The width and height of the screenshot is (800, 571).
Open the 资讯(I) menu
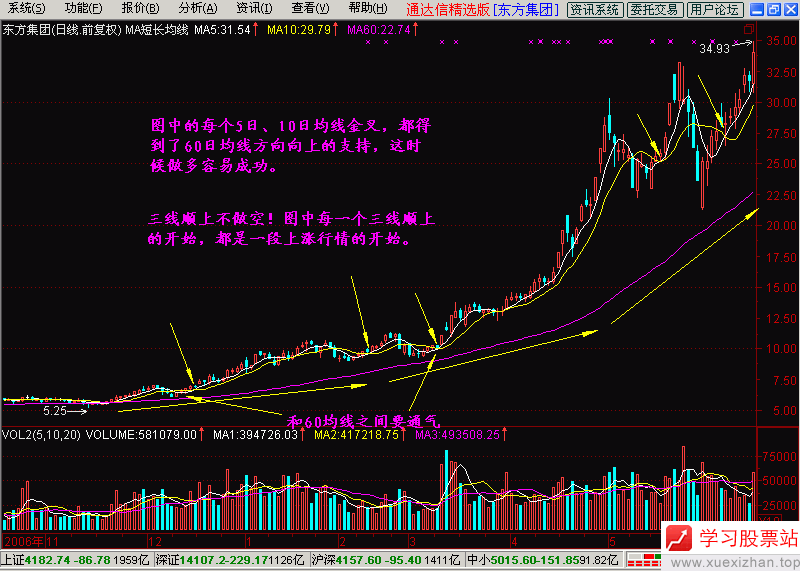click(x=254, y=8)
